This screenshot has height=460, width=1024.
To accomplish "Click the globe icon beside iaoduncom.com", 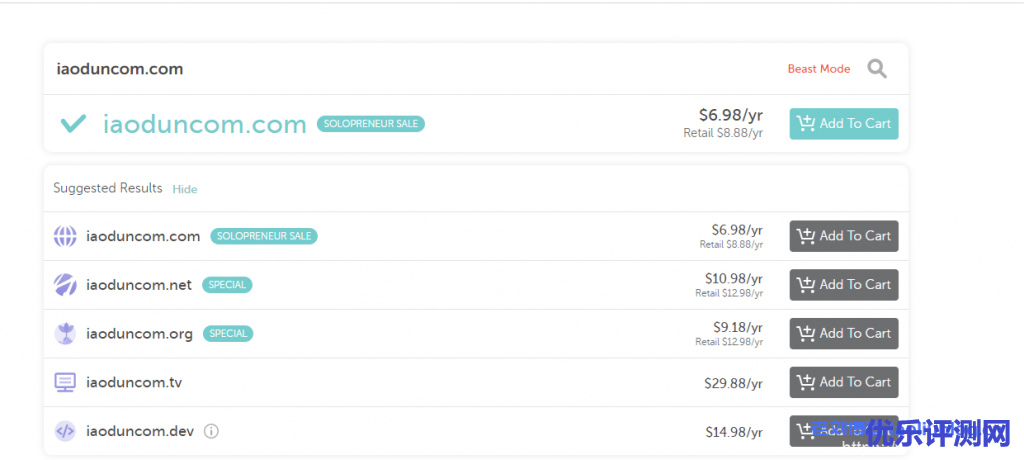I will [65, 237].
